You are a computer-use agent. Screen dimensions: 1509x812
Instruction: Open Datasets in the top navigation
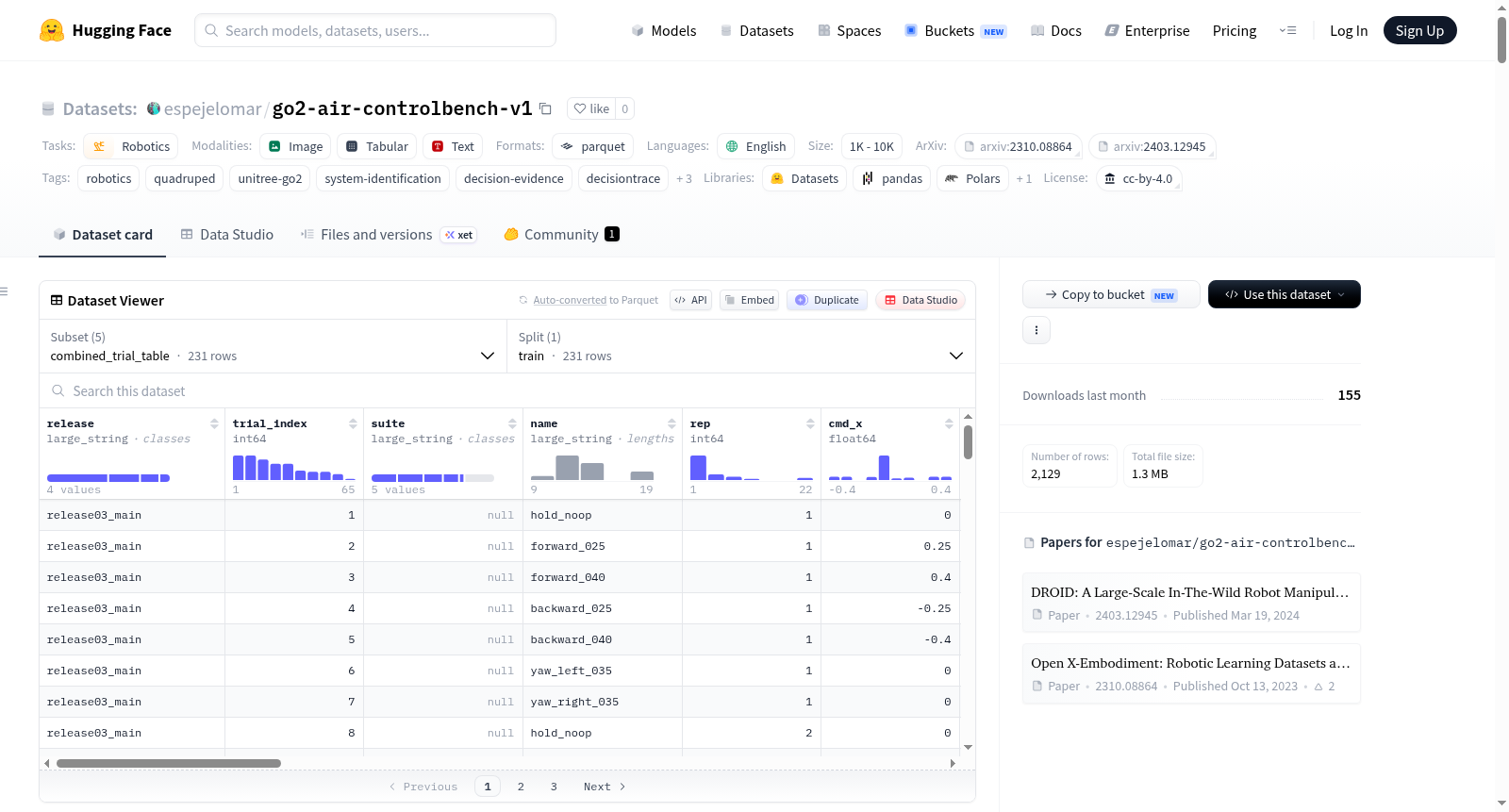pos(757,30)
